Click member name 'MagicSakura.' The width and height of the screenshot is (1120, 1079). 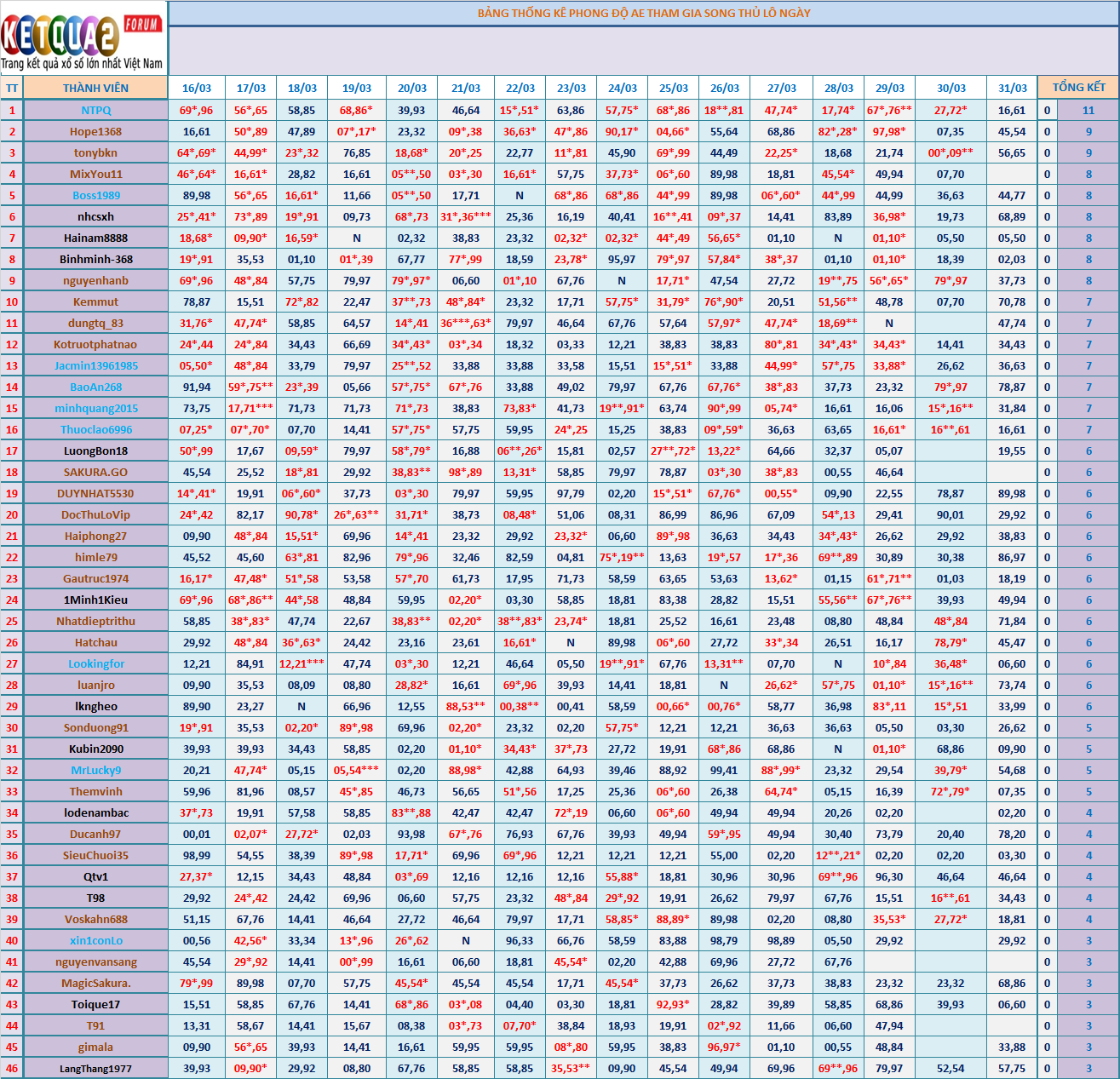click(x=95, y=983)
